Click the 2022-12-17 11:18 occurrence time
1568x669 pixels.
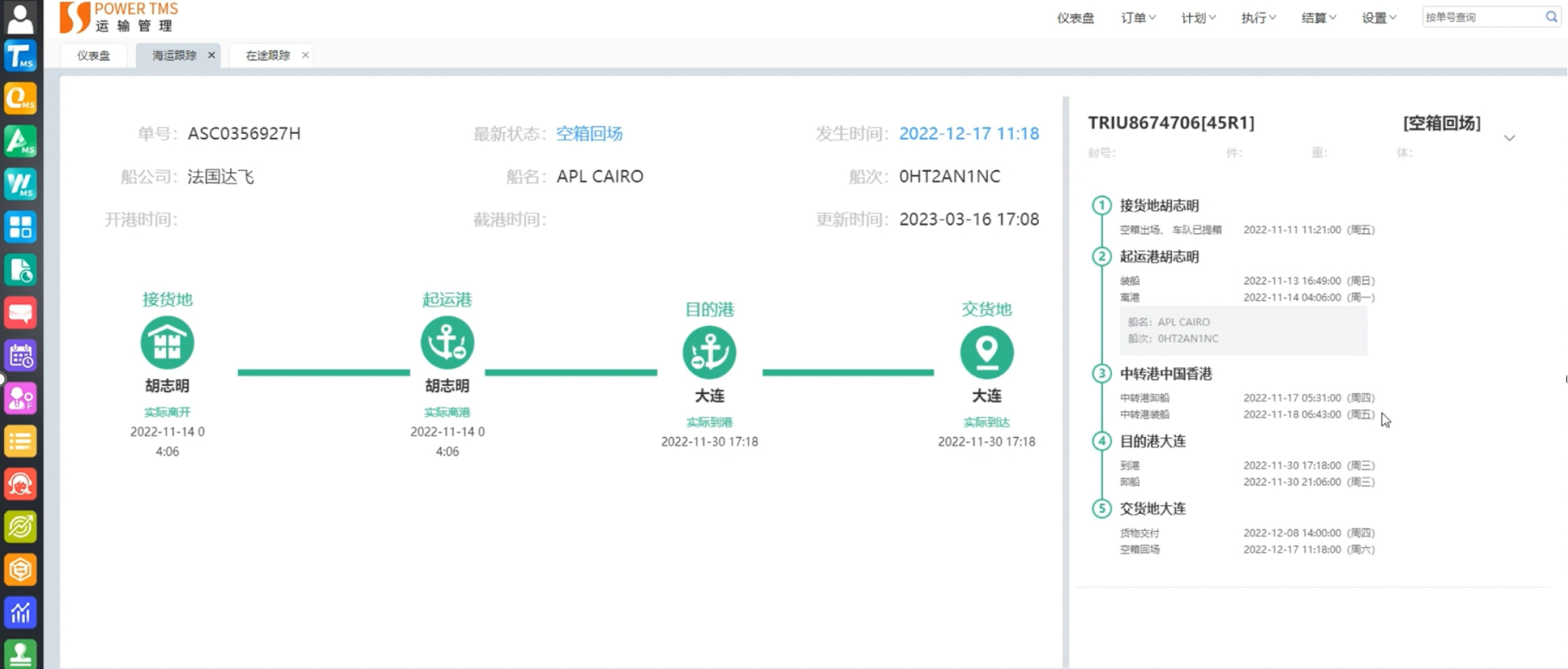click(969, 134)
